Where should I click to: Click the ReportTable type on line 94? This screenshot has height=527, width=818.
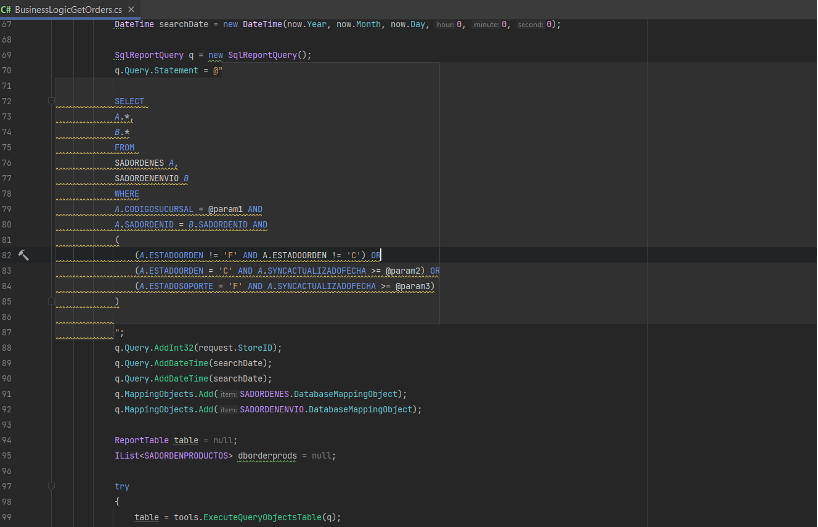(x=142, y=439)
